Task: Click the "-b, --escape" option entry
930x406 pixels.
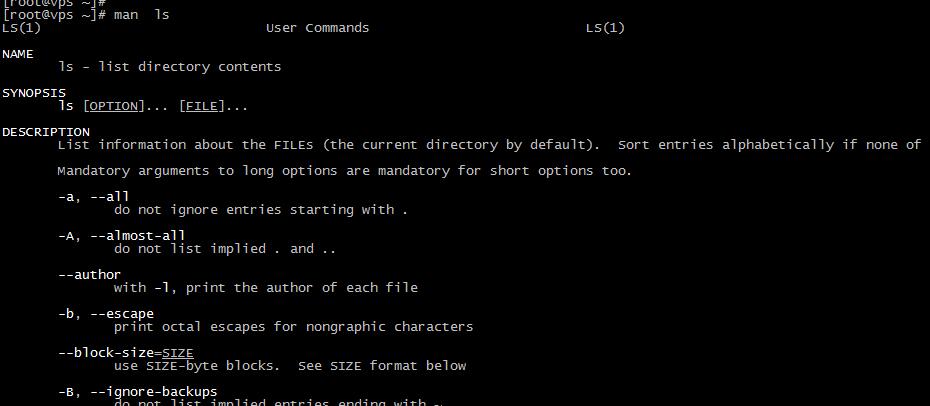Action: click(x=106, y=313)
